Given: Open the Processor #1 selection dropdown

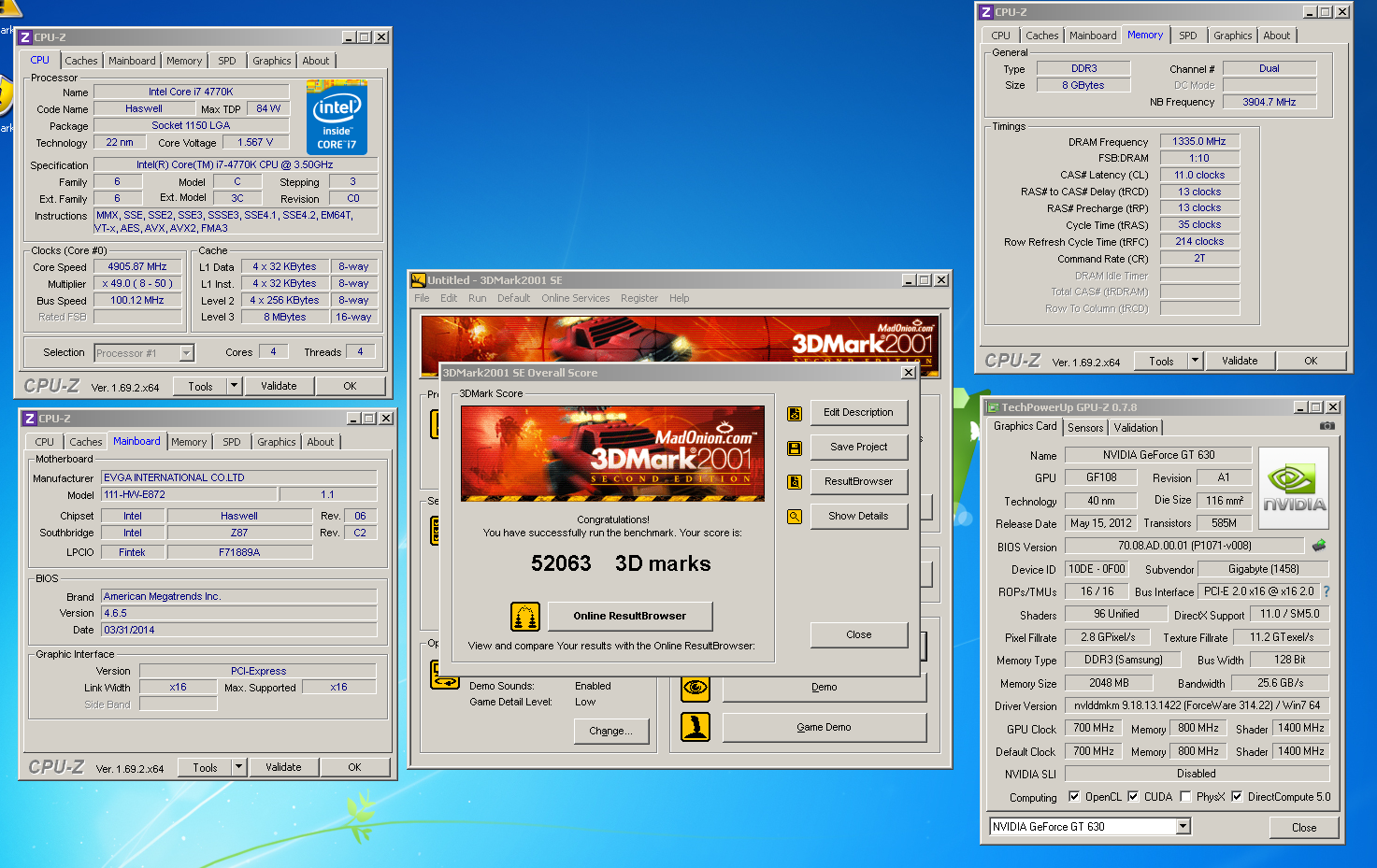Looking at the screenshot, I should (187, 353).
